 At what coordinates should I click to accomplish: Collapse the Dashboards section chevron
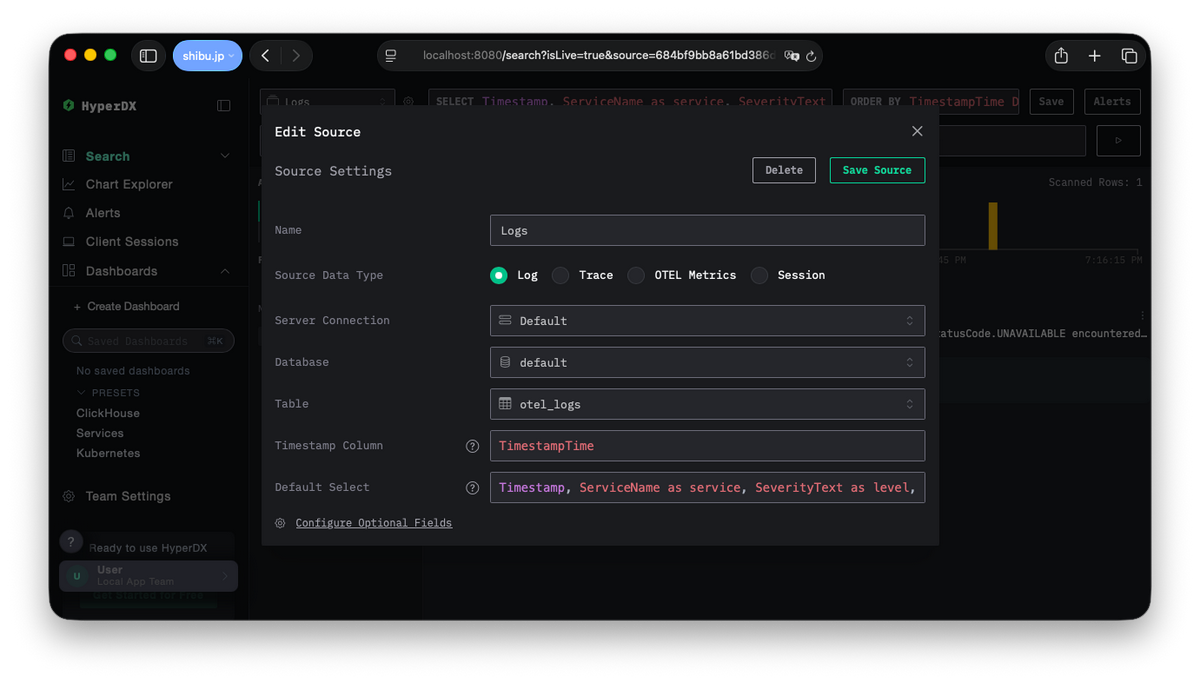coord(225,271)
